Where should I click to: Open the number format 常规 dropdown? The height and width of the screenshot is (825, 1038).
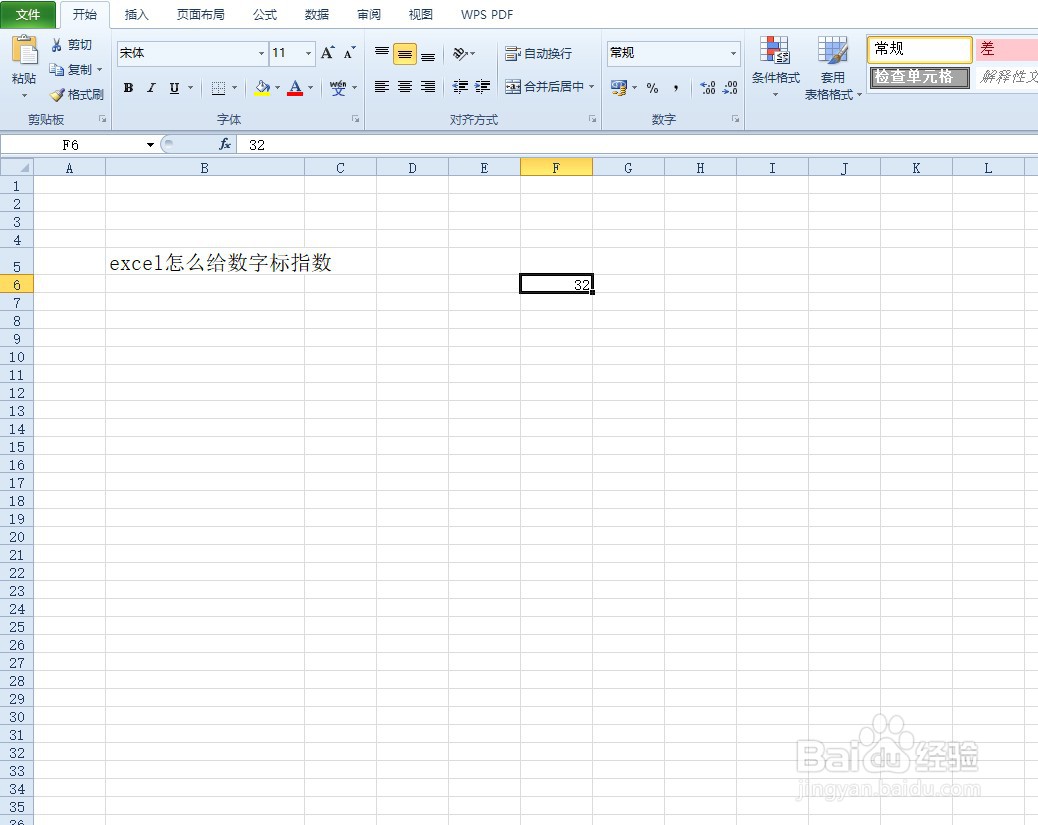pos(733,53)
